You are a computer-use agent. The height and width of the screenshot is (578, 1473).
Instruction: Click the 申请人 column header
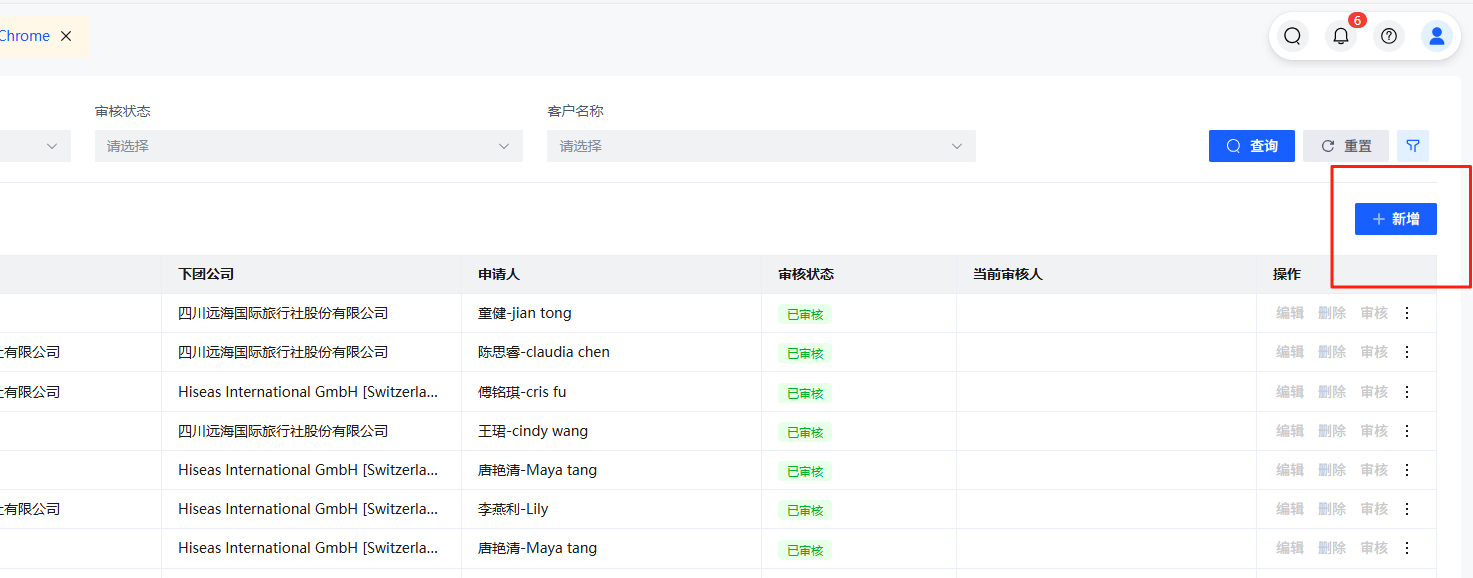(499, 274)
